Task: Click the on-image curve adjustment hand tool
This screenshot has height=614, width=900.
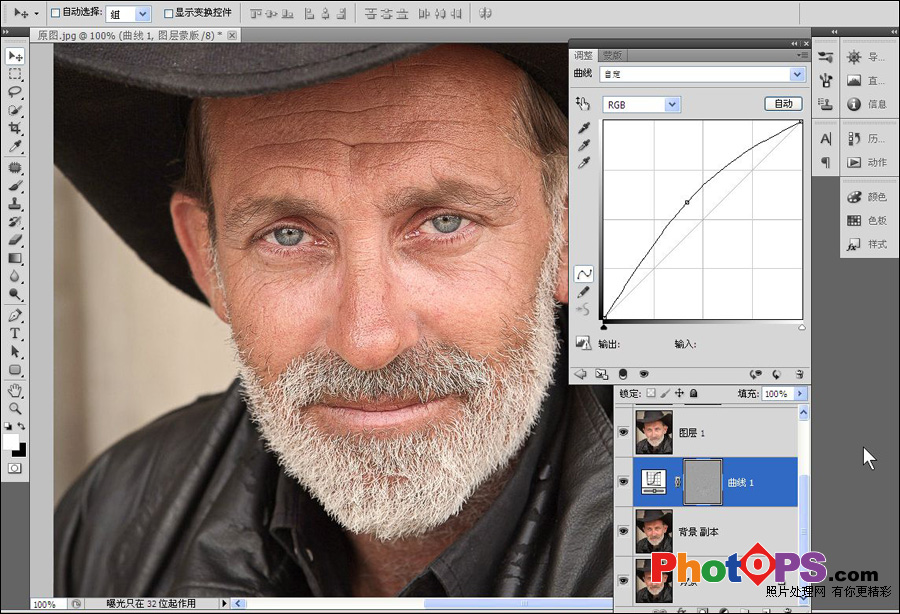Action: click(x=583, y=103)
